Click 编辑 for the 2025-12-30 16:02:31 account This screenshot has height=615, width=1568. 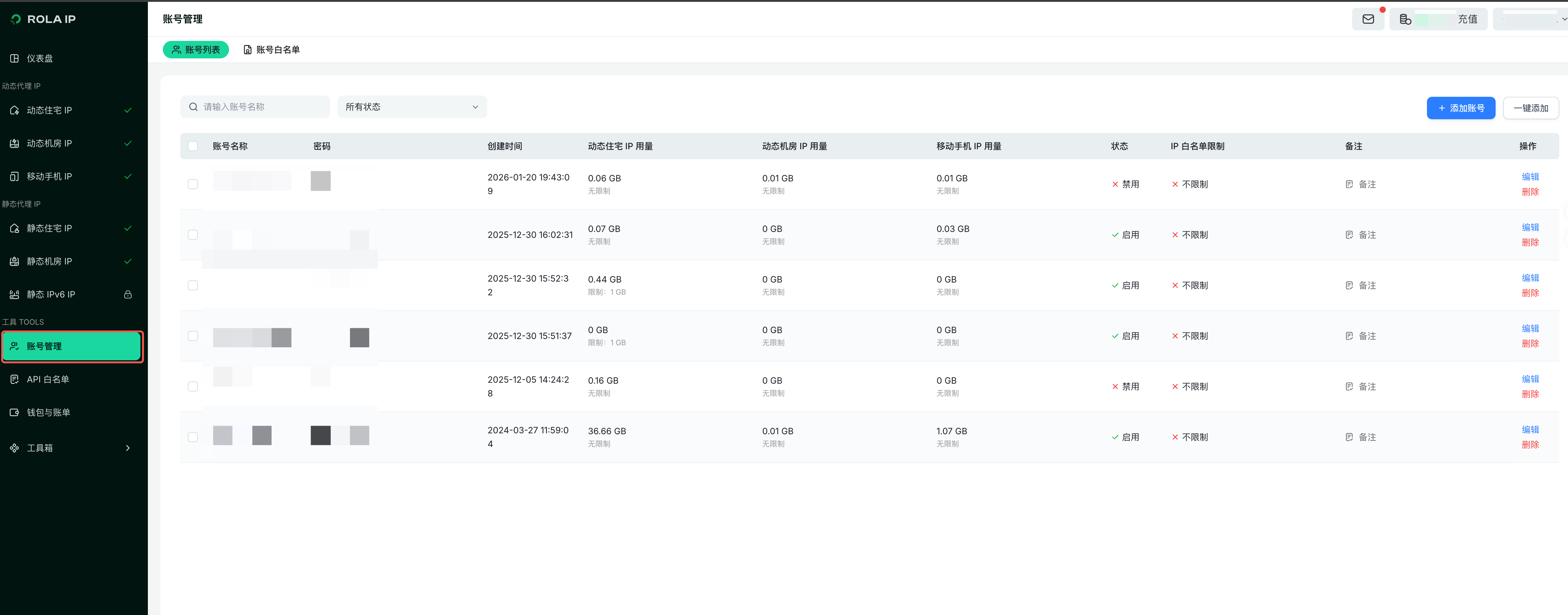[1530, 228]
